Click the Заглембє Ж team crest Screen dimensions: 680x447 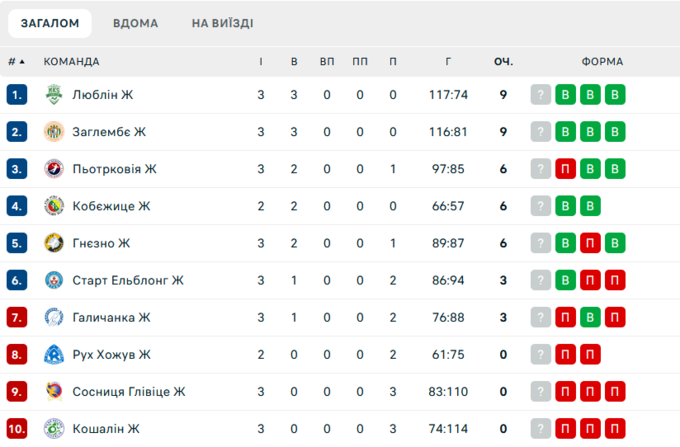click(54, 132)
